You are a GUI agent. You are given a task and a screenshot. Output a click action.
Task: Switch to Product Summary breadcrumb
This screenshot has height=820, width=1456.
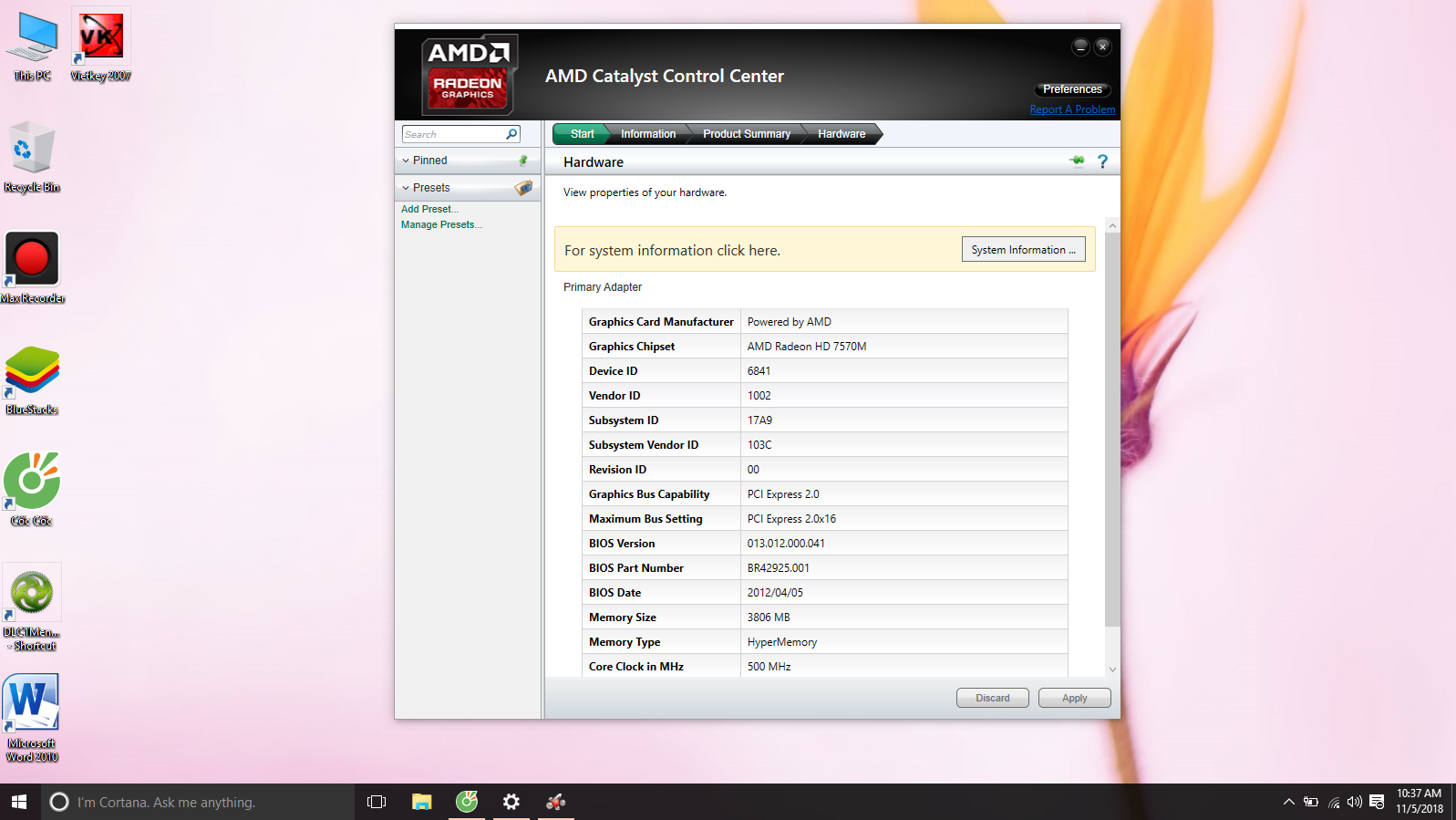pyautogui.click(x=746, y=134)
